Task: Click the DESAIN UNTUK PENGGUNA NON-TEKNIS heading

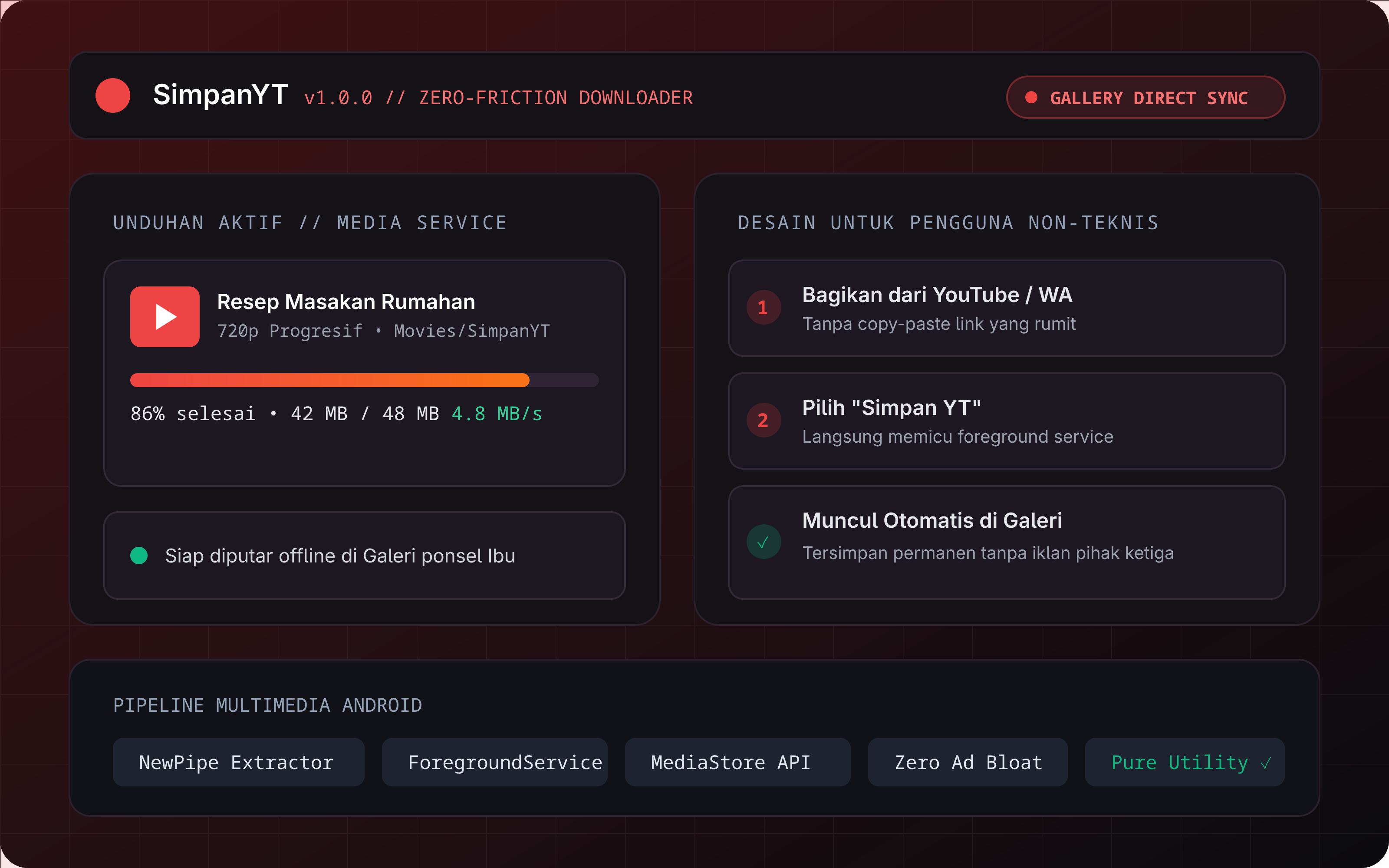Action: 948,223
